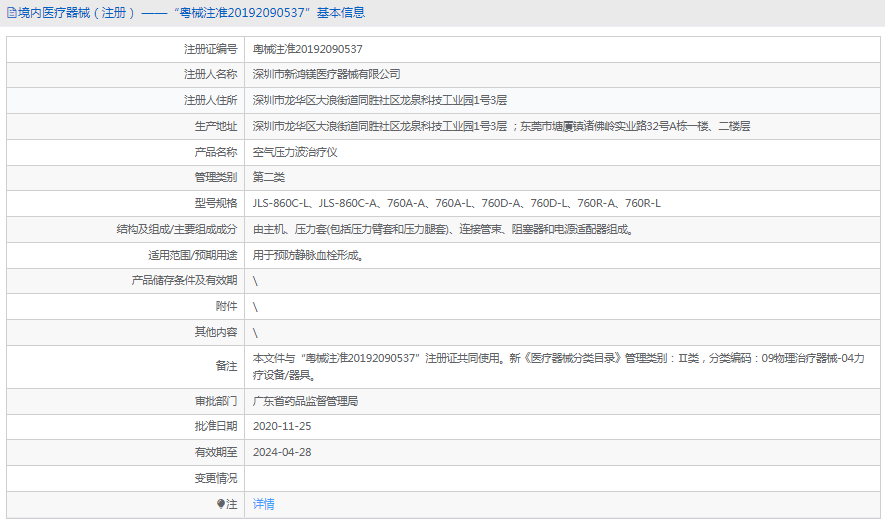885x525 pixels.
Task: Select approving department 广东省药品监督管理局
Action: [x=305, y=401]
